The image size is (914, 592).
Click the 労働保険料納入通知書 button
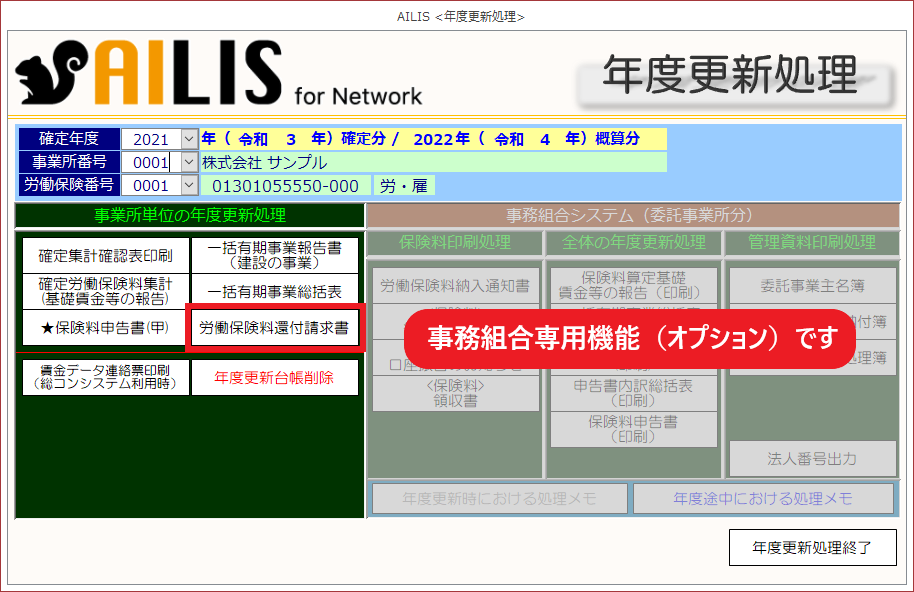coord(456,286)
